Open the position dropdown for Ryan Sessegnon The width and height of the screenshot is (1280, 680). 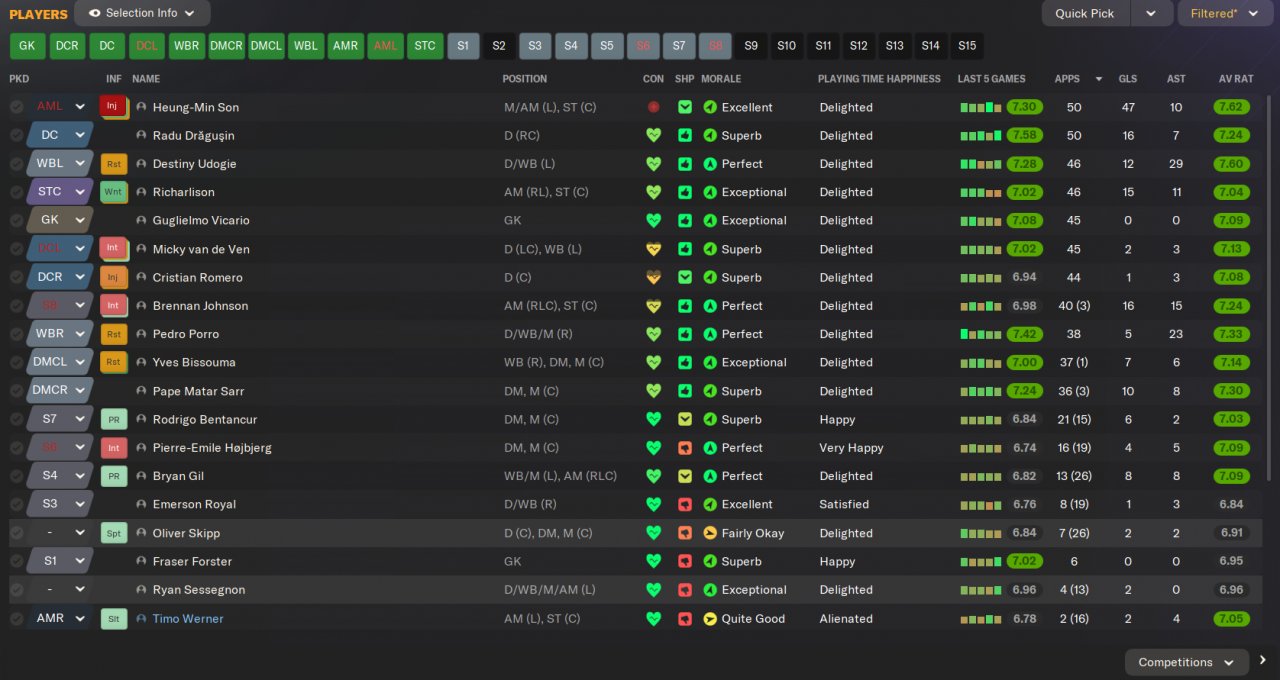[x=60, y=590]
